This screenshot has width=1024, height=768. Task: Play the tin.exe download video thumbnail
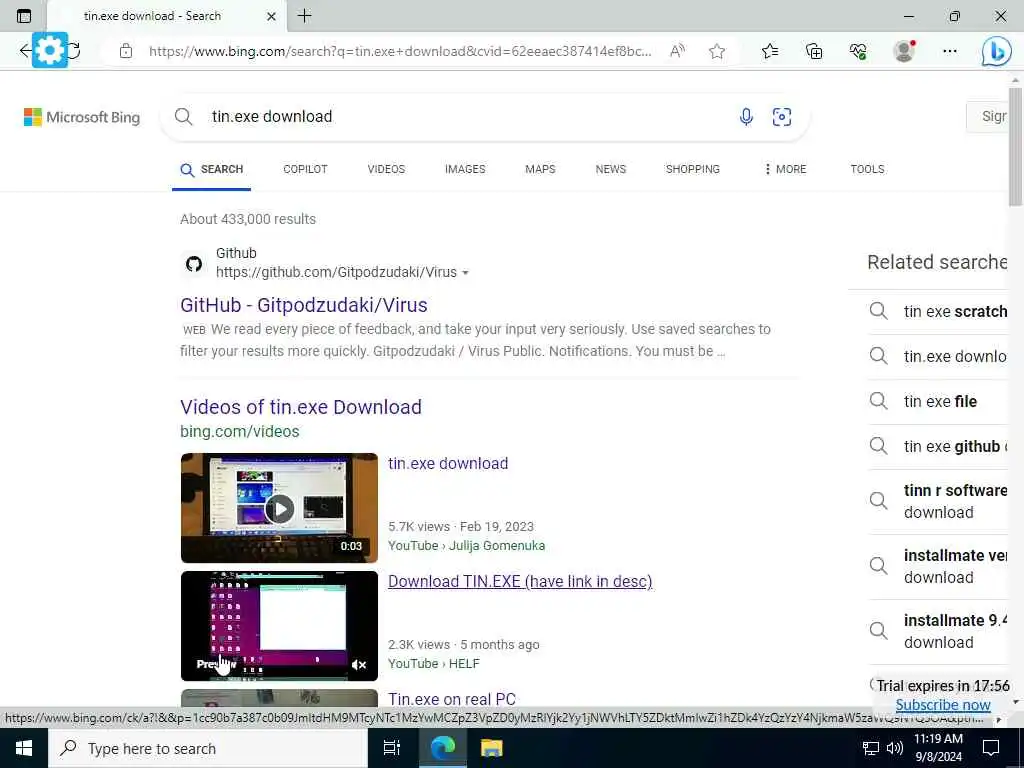pos(280,508)
